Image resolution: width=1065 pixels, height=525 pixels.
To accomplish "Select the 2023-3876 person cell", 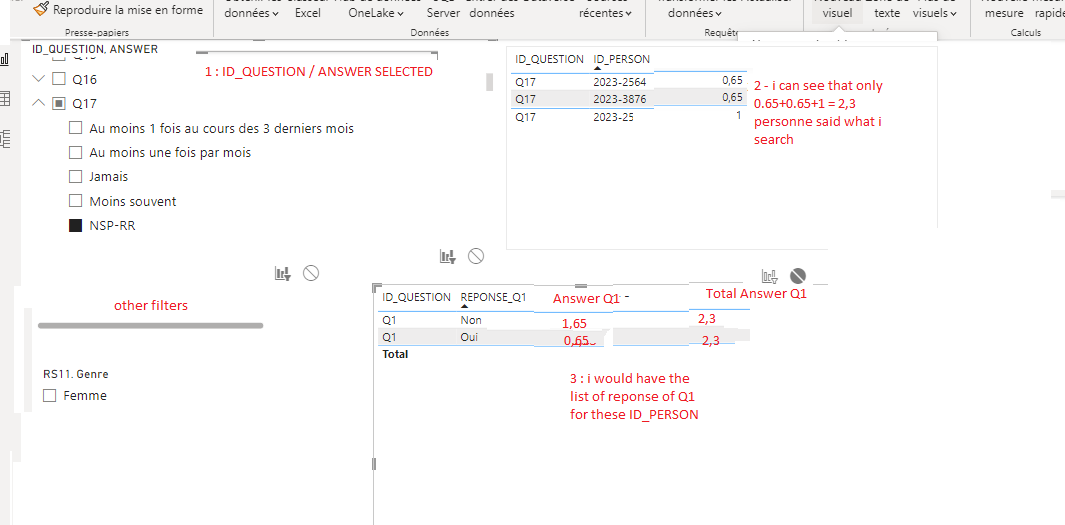I will tap(619, 99).
